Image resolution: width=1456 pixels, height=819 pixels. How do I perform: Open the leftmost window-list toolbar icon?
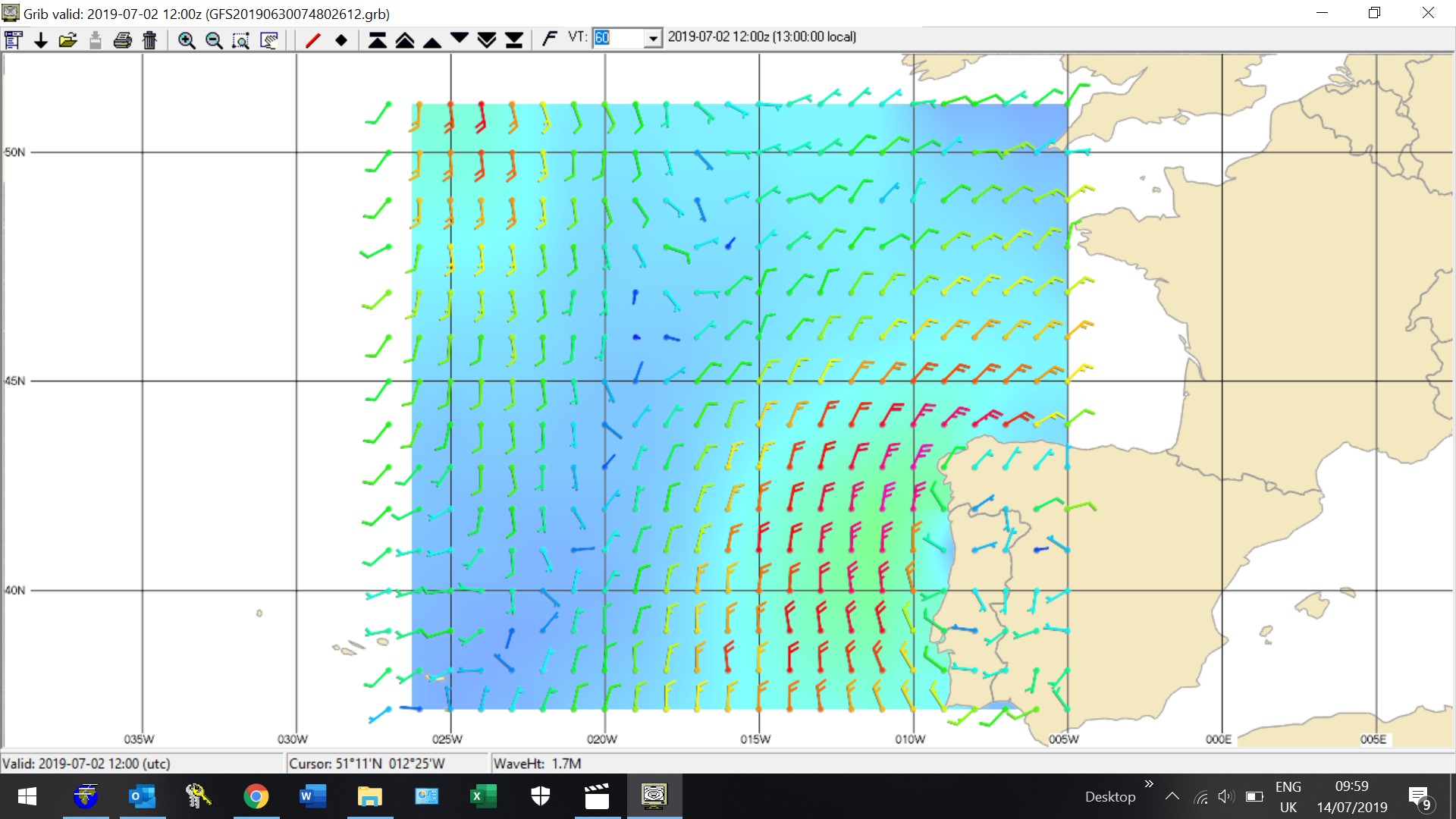click(14, 40)
